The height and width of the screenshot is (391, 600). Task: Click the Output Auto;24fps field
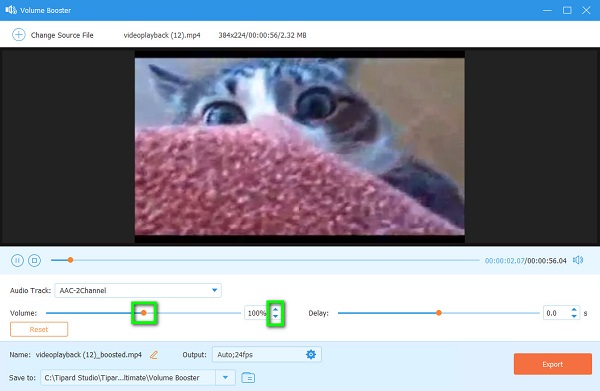267,355
